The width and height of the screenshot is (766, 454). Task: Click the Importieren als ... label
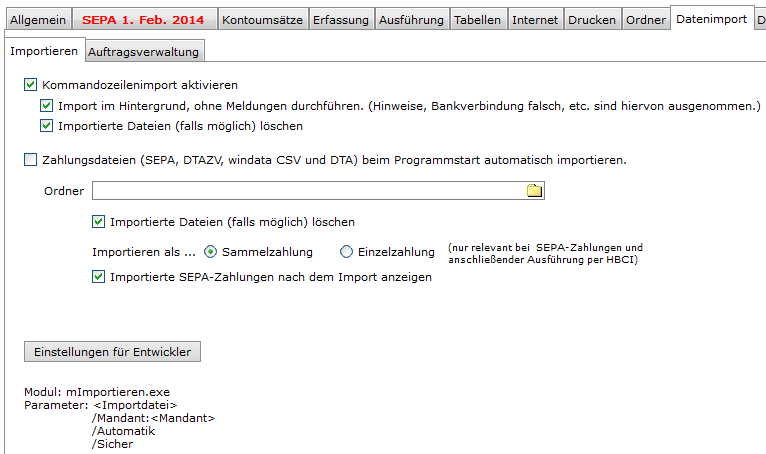(x=144, y=252)
